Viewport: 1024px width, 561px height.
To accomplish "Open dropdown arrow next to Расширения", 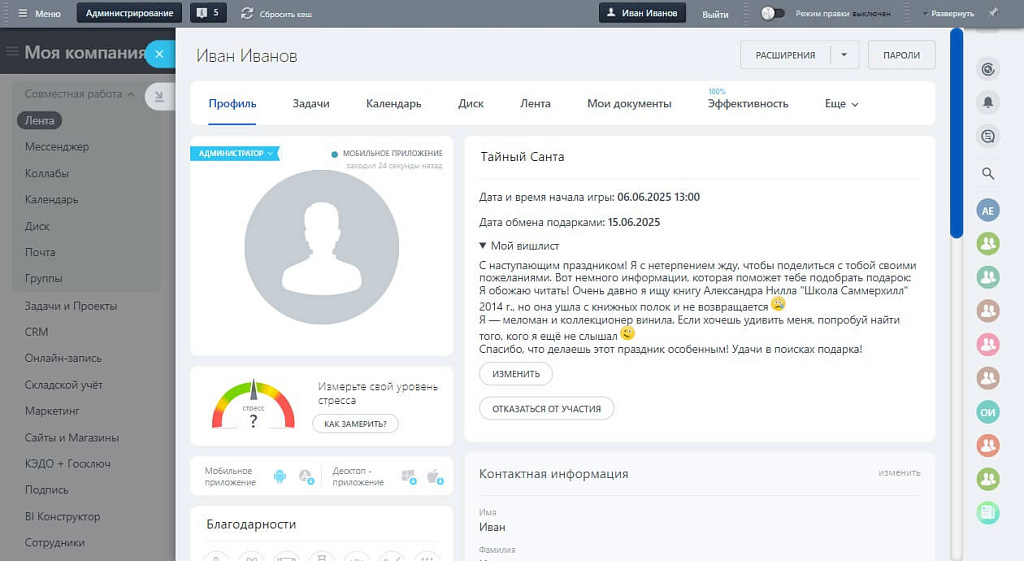I will [844, 55].
